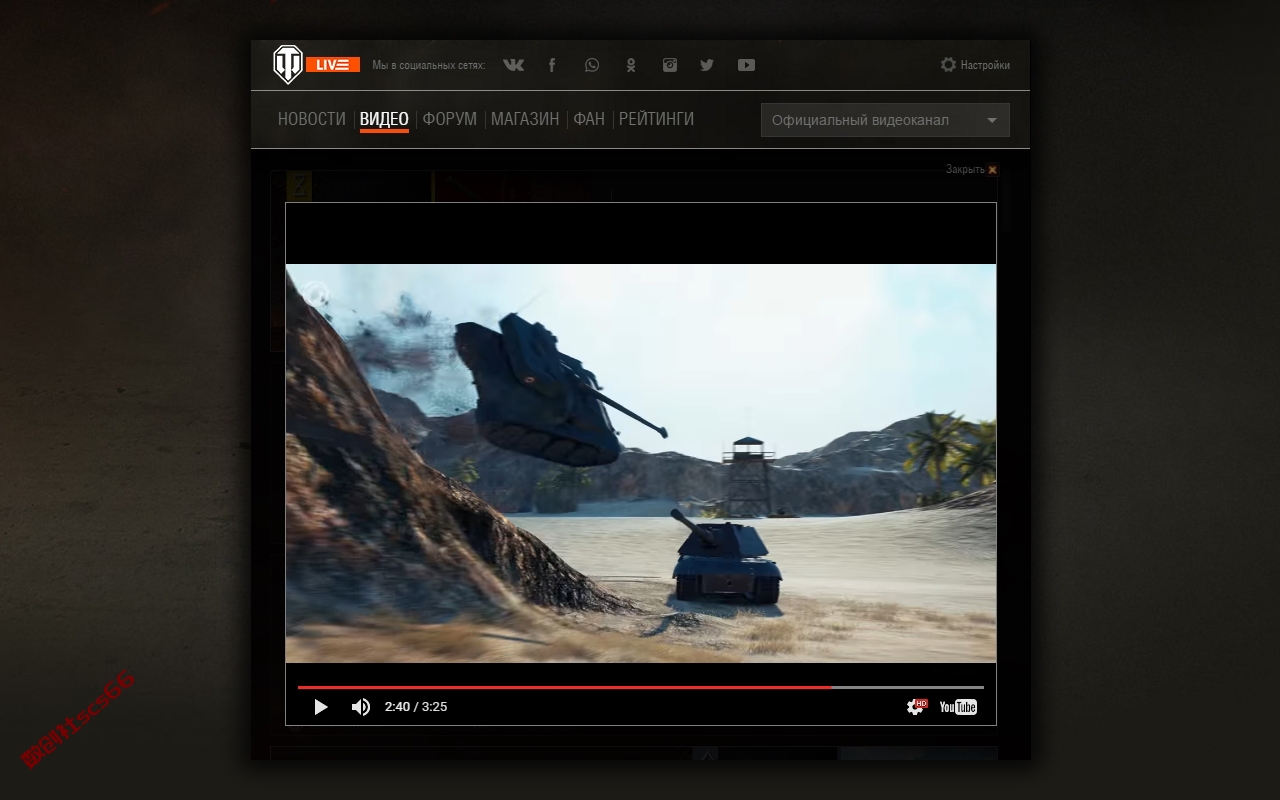Click the Мы в социальных сетях label
Image resolution: width=1280 pixels, height=800 pixels.
[429, 65]
